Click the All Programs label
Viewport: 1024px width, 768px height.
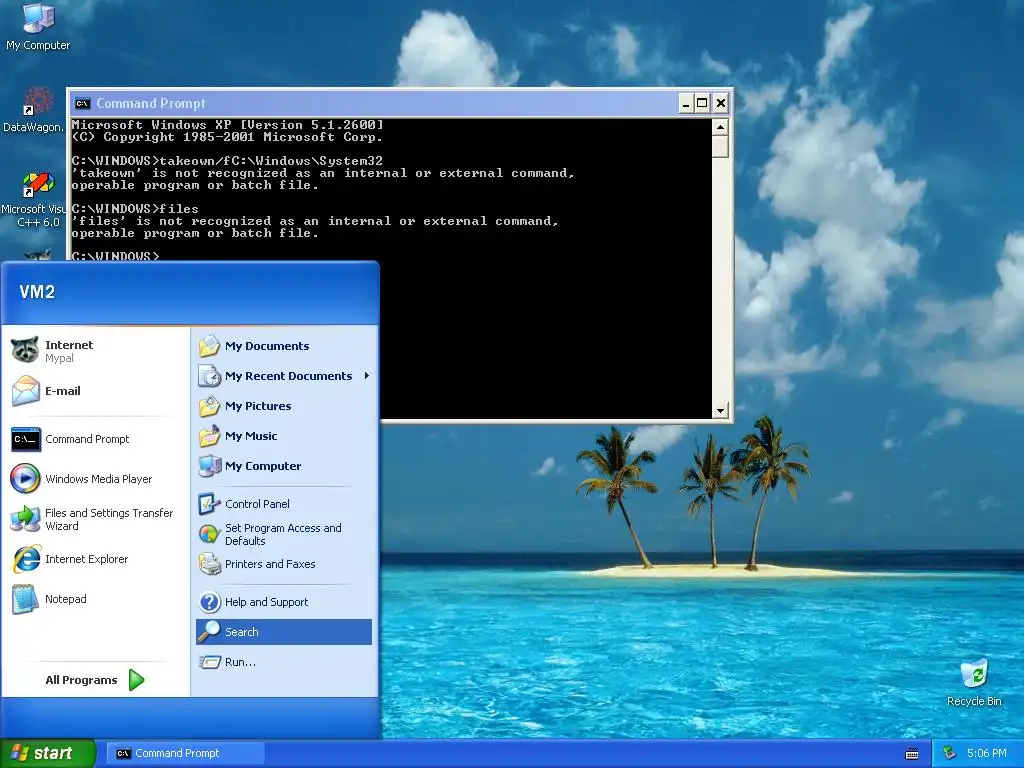click(x=81, y=680)
